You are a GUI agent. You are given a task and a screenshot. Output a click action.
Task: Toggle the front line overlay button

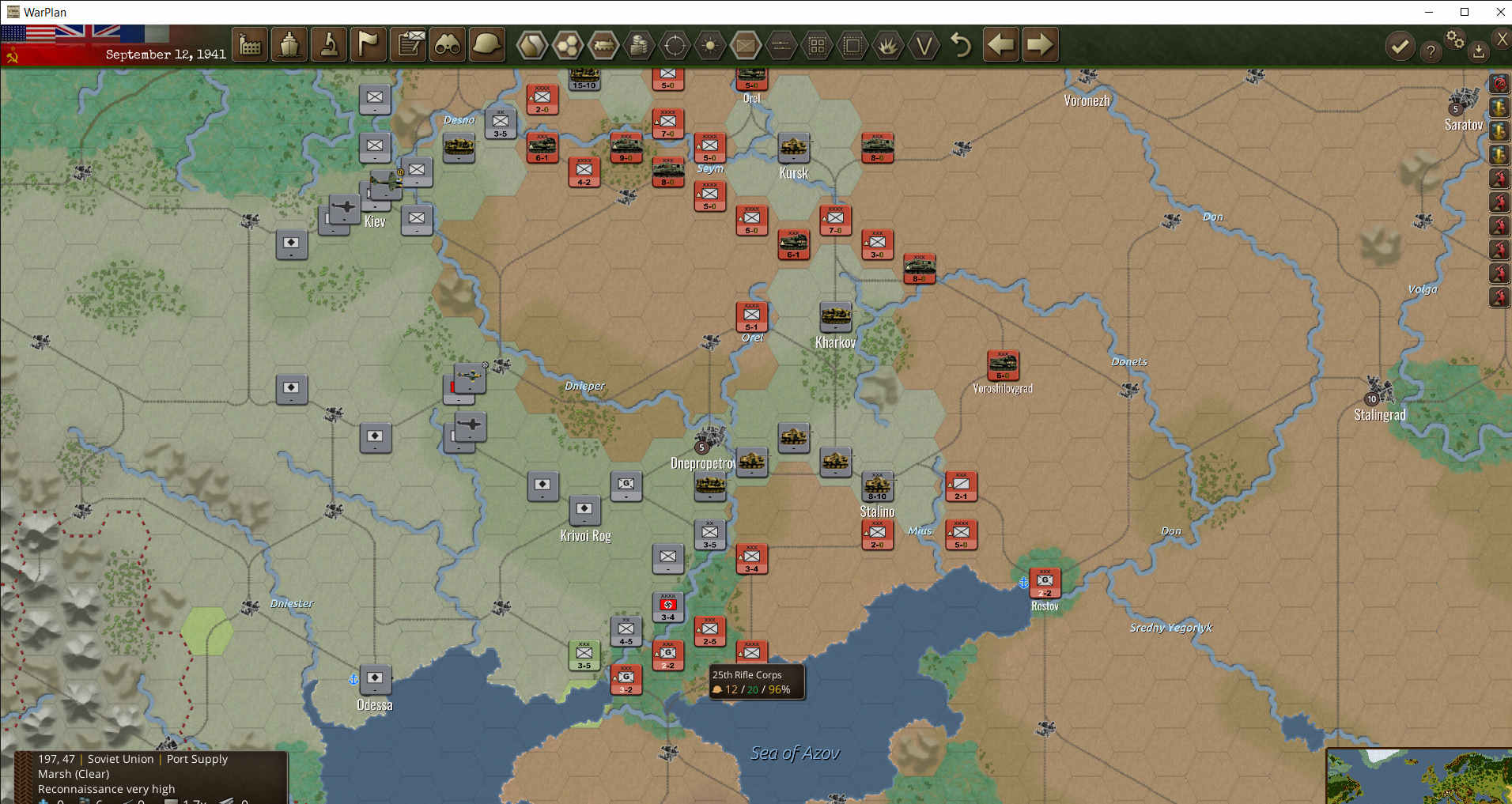click(781, 46)
